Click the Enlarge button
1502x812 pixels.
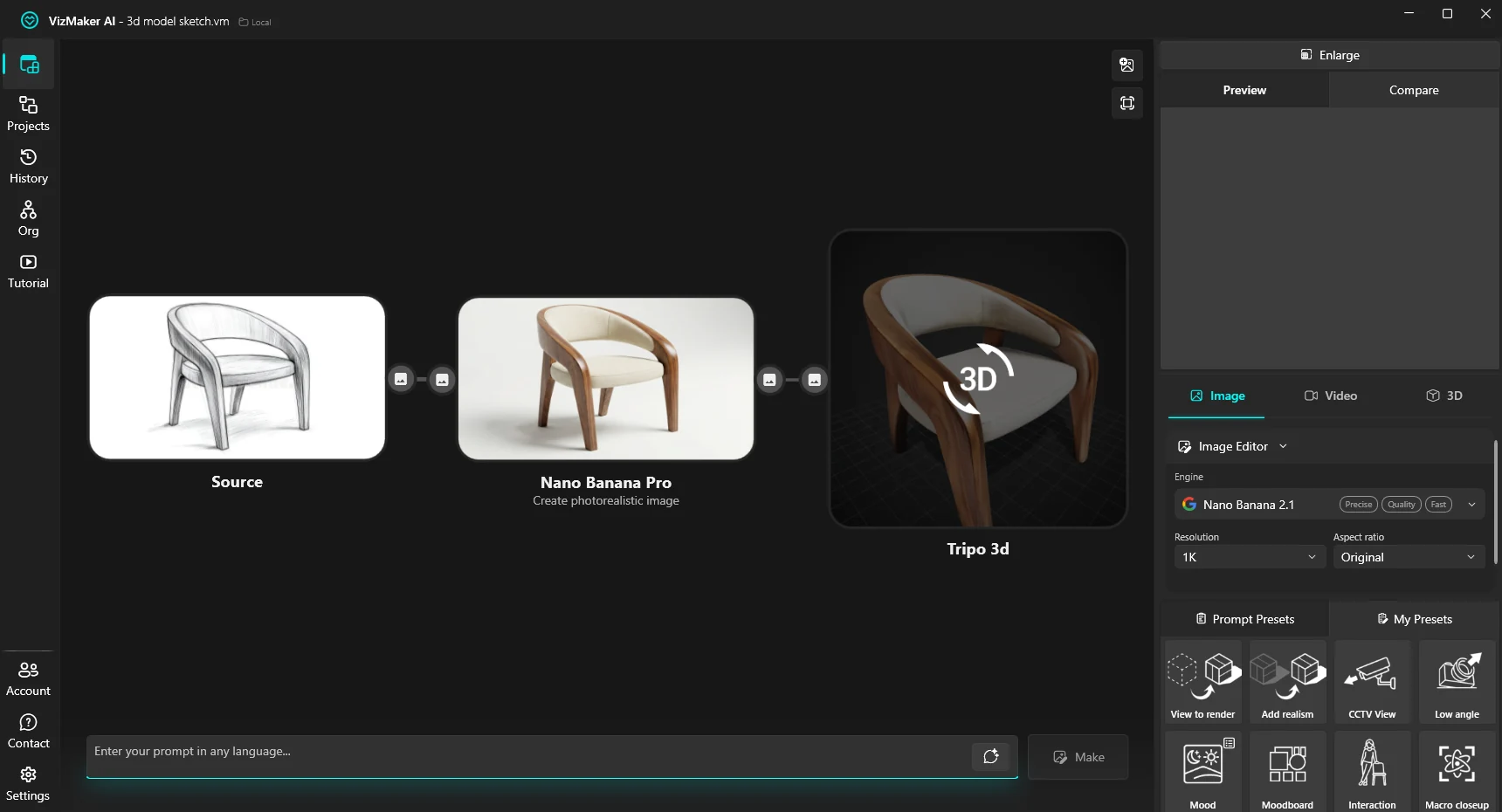coord(1330,55)
